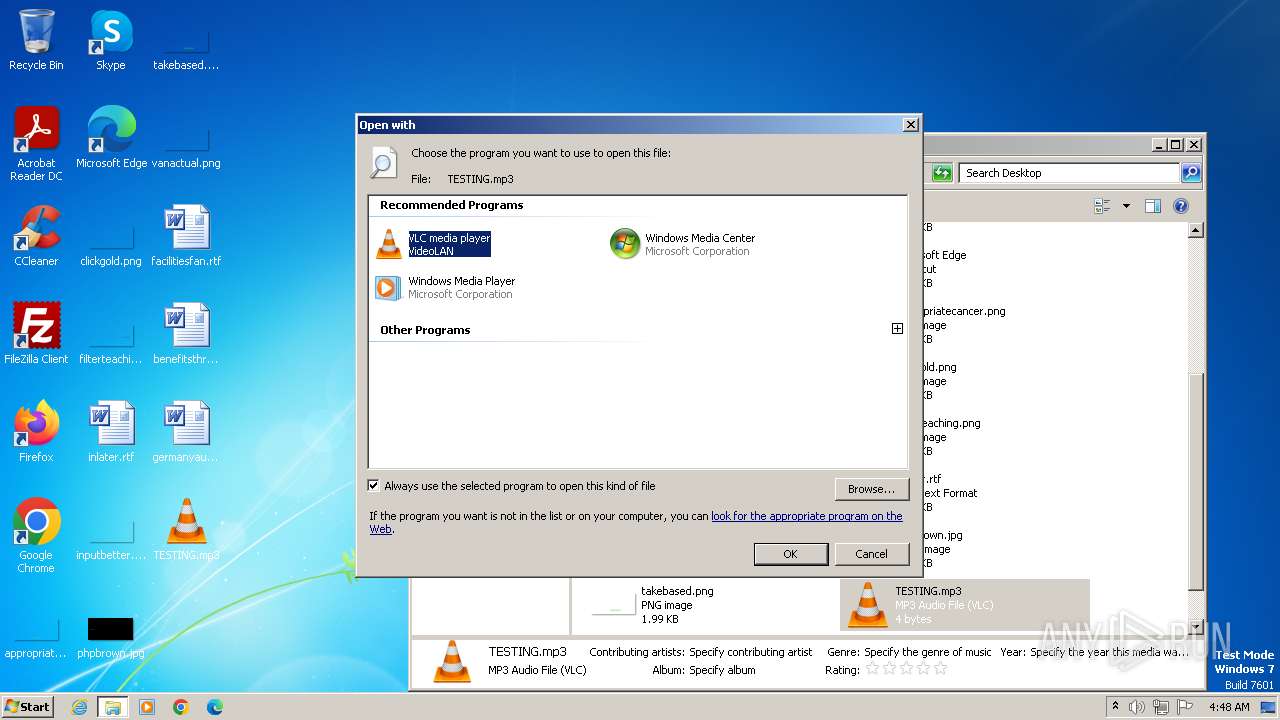The width and height of the screenshot is (1280, 720).
Task: Follow the look for appropriate program link
Action: (x=806, y=516)
